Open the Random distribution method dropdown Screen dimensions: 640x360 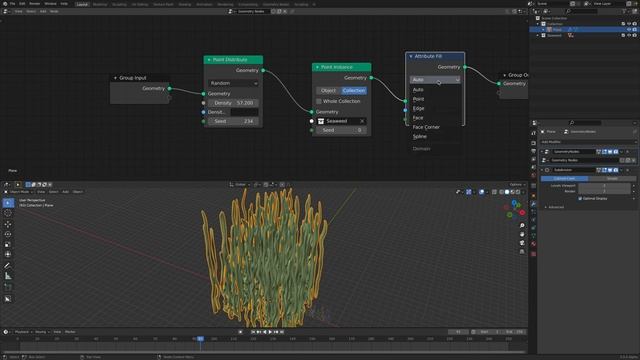click(x=233, y=83)
